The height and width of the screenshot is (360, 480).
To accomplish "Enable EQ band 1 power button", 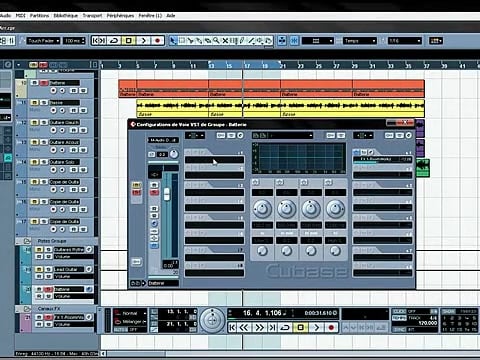I will click(255, 182).
